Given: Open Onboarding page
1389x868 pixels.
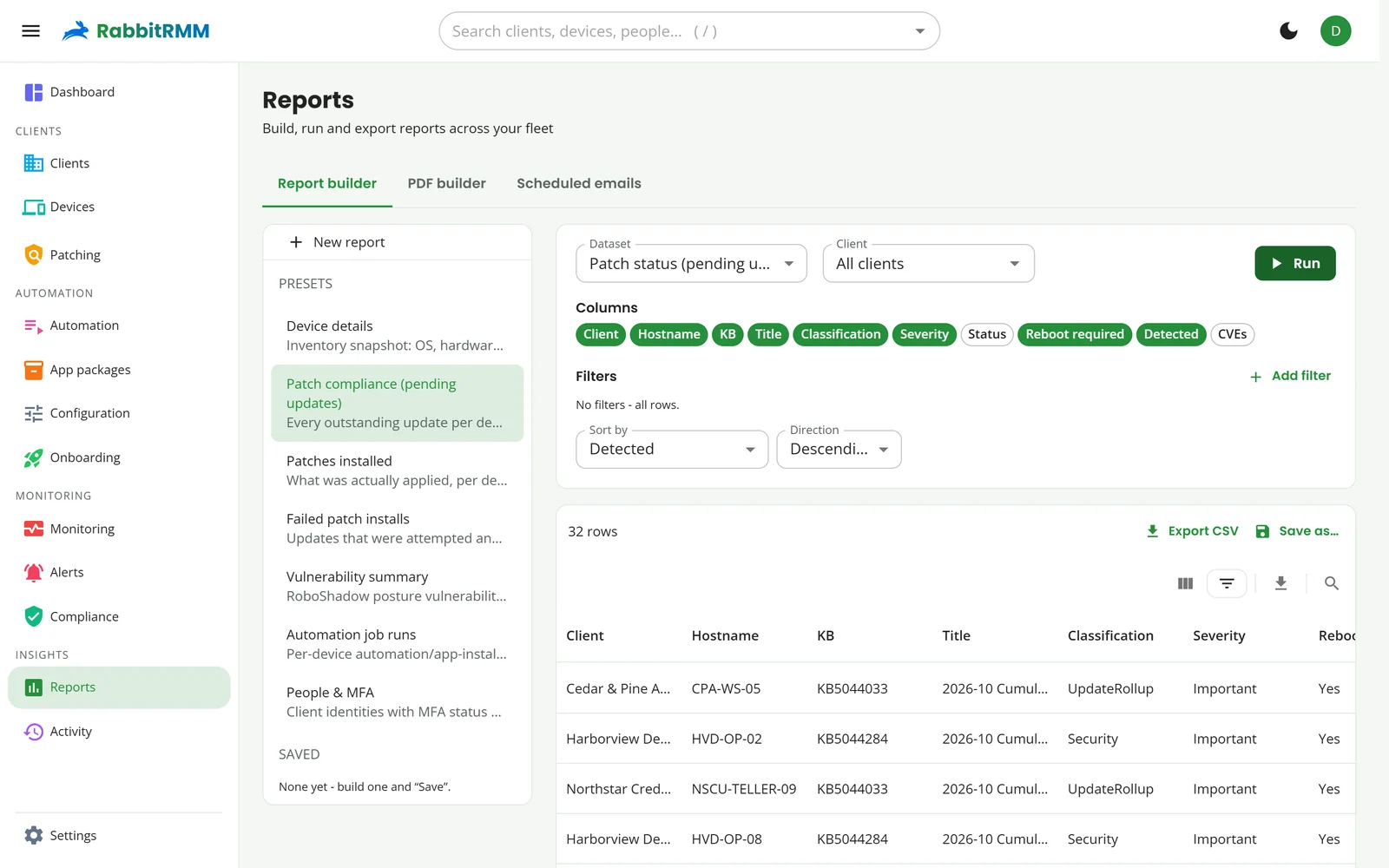Looking at the screenshot, I should tap(119, 457).
